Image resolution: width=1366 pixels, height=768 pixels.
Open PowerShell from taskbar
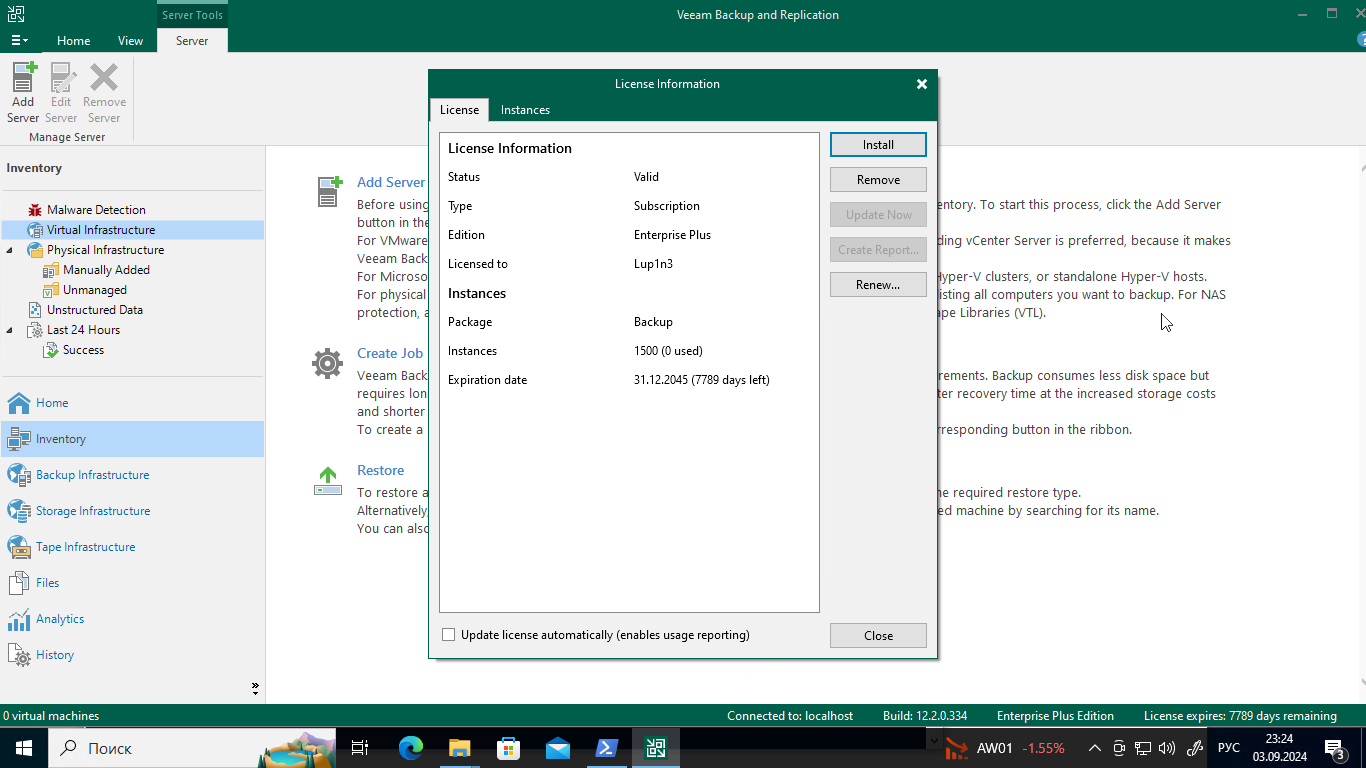click(607, 748)
